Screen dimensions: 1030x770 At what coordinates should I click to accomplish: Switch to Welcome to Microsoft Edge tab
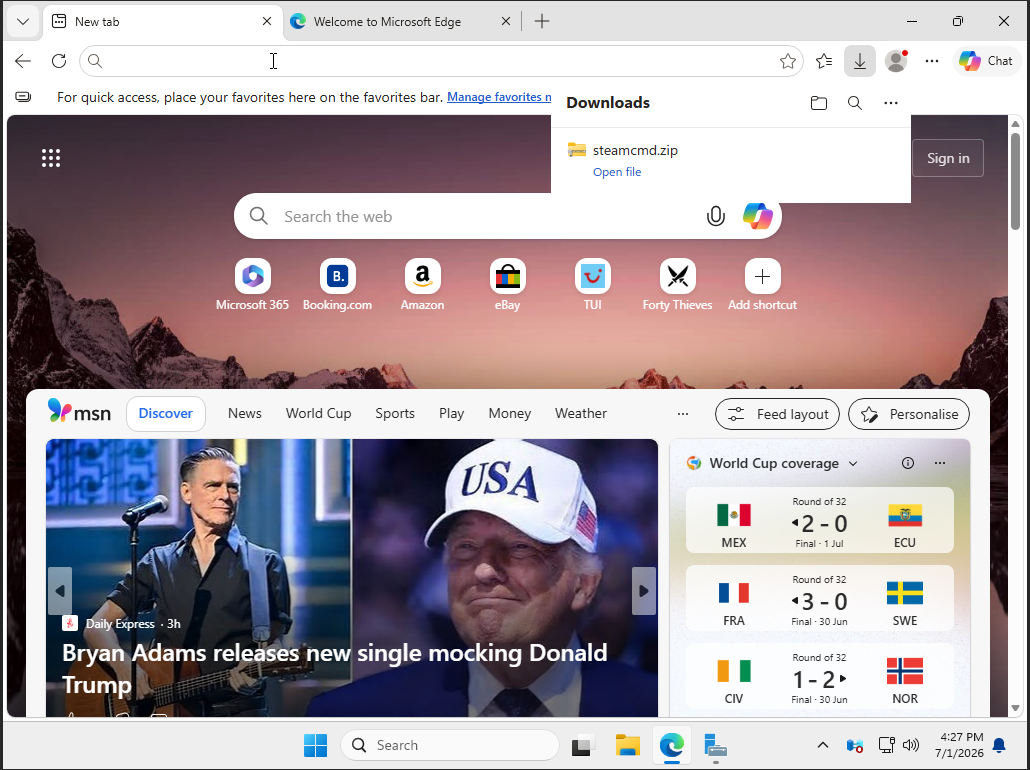(x=401, y=22)
